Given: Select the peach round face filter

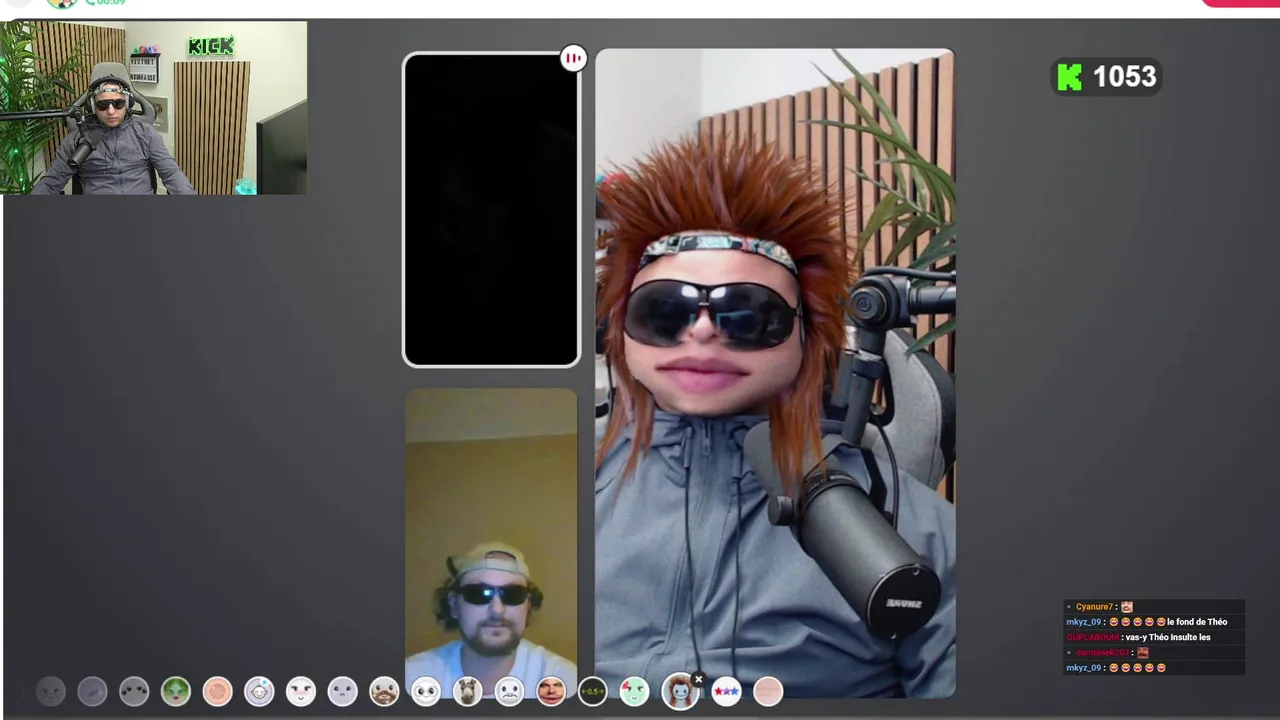Looking at the screenshot, I should pos(217,691).
